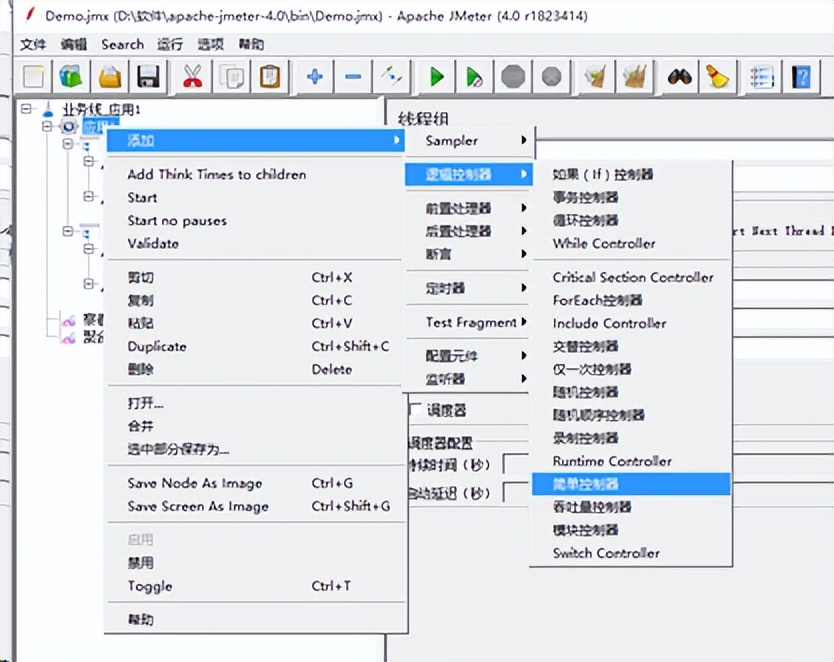
Task: Click the Cut scissors icon
Action: [x=192, y=77]
